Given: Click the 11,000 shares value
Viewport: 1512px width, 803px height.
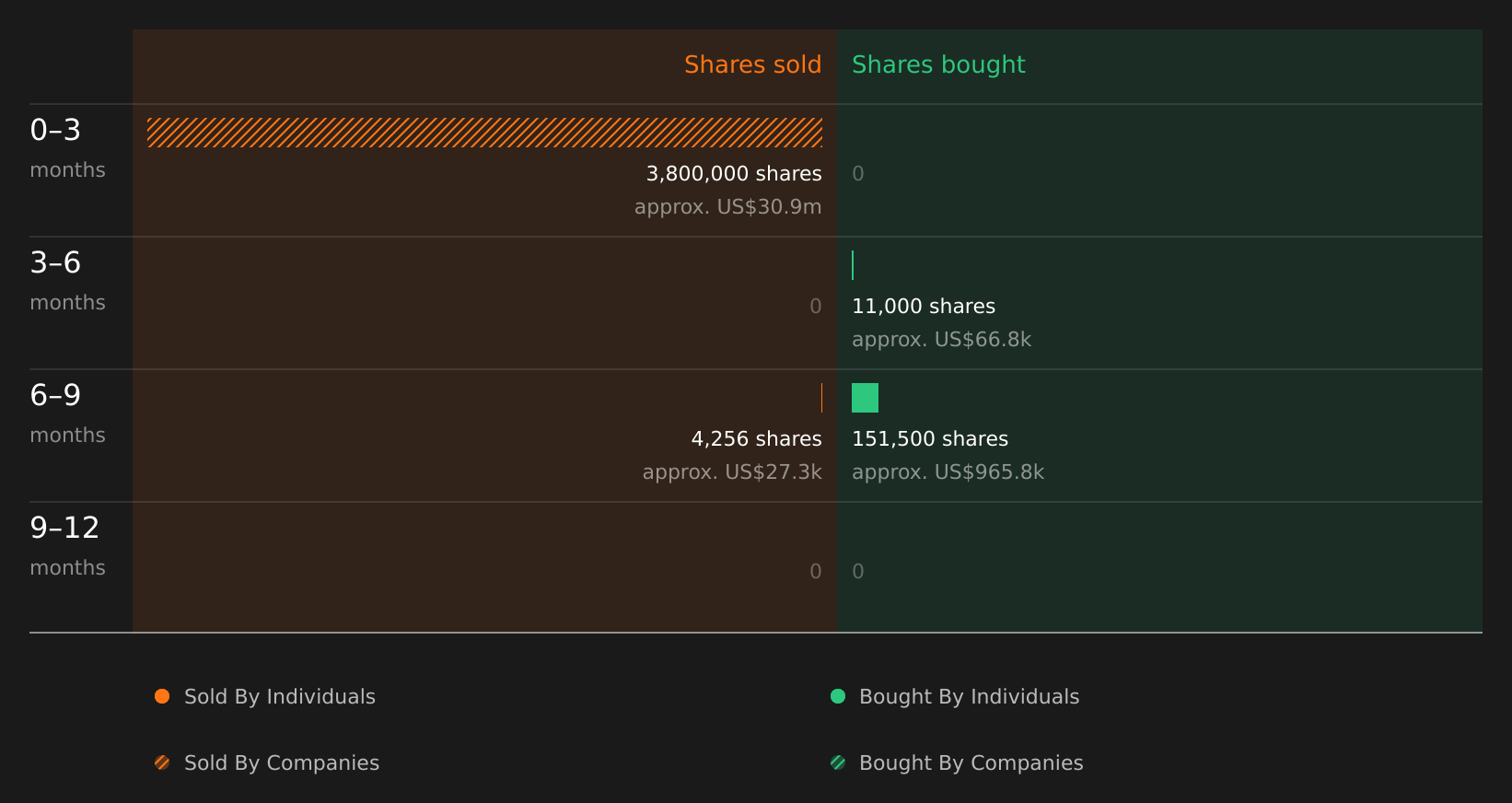Looking at the screenshot, I should [924, 306].
